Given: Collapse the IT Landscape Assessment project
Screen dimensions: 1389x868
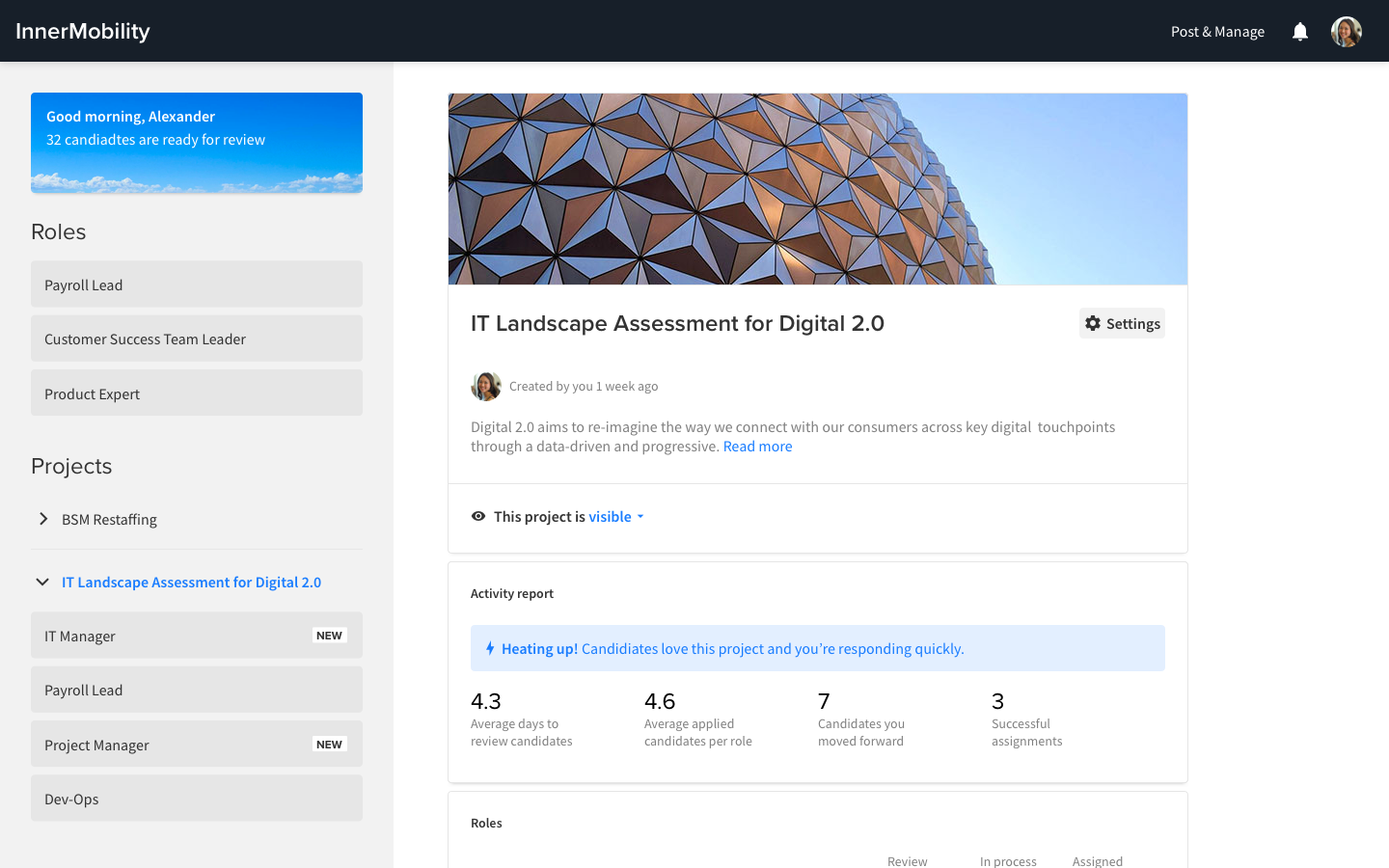Looking at the screenshot, I should click(x=42, y=583).
